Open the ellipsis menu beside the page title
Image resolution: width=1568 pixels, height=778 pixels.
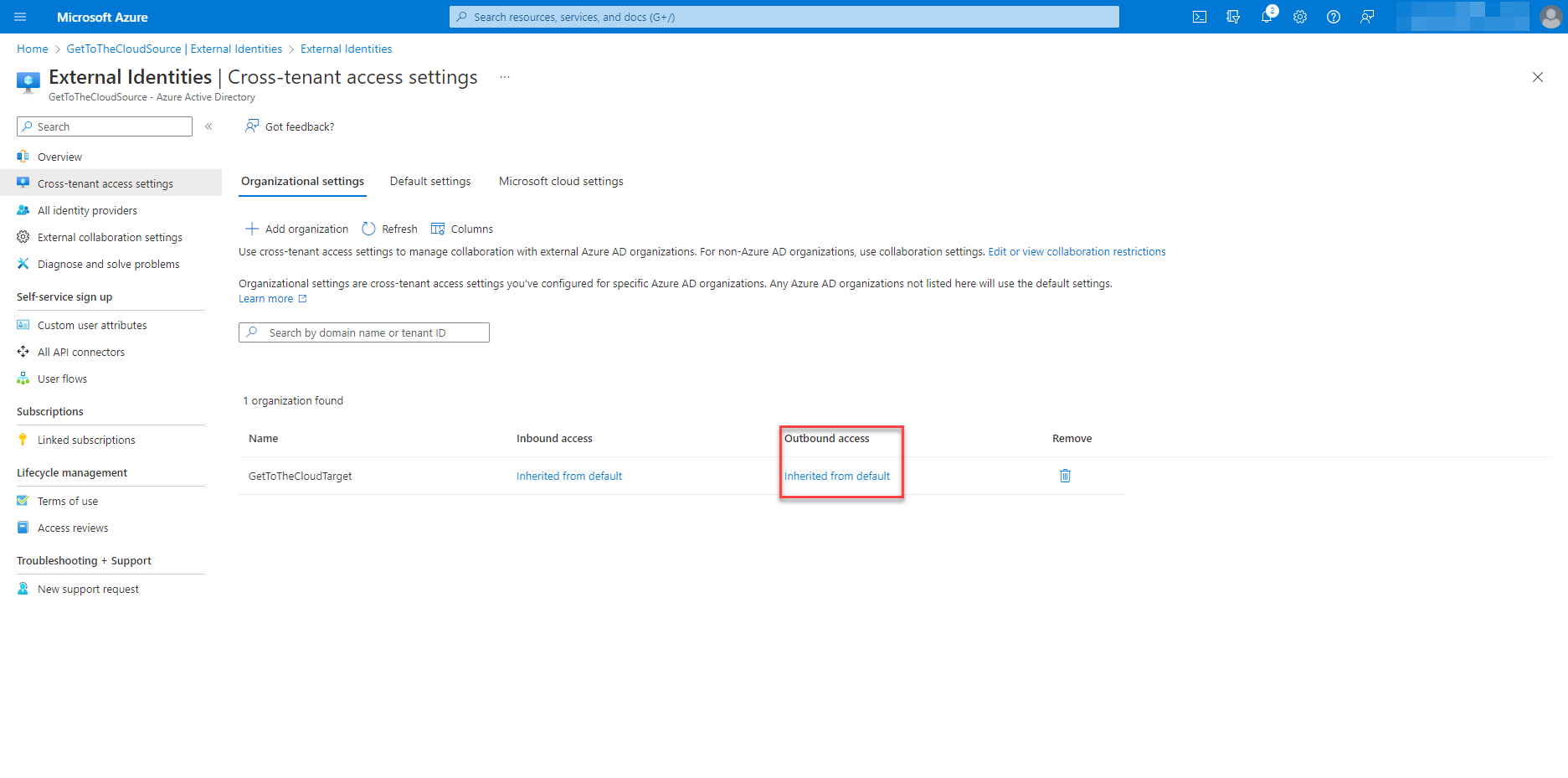pyautogui.click(x=505, y=76)
